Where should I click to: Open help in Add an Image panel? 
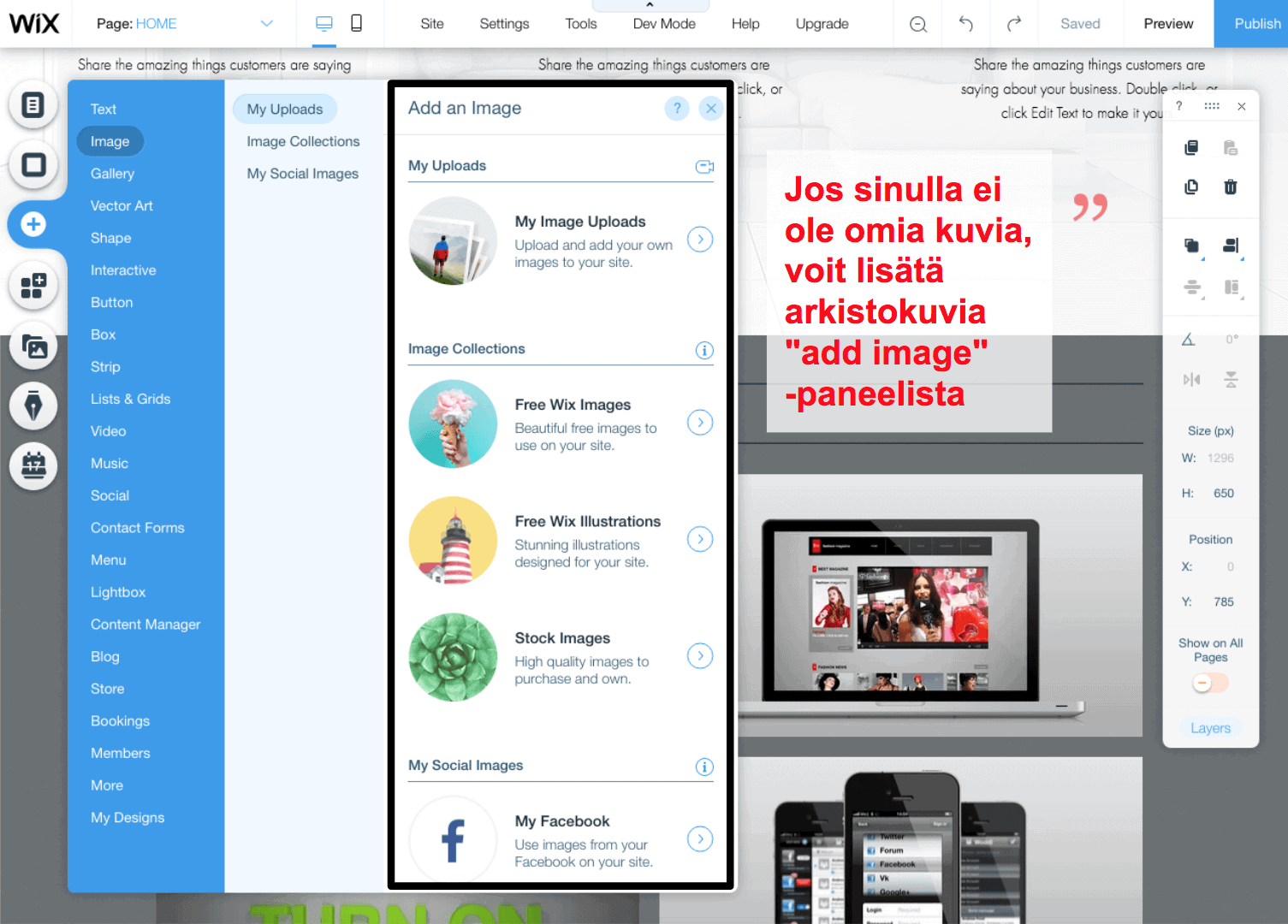[677, 109]
